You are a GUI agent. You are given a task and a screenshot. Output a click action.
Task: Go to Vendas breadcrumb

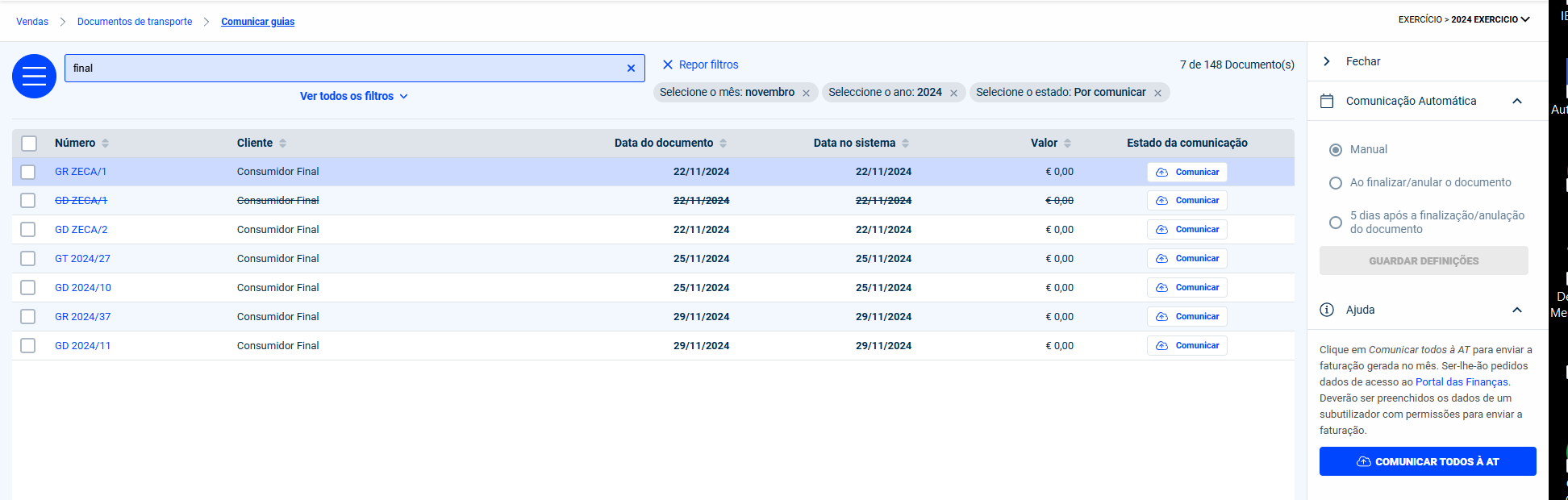point(32,22)
